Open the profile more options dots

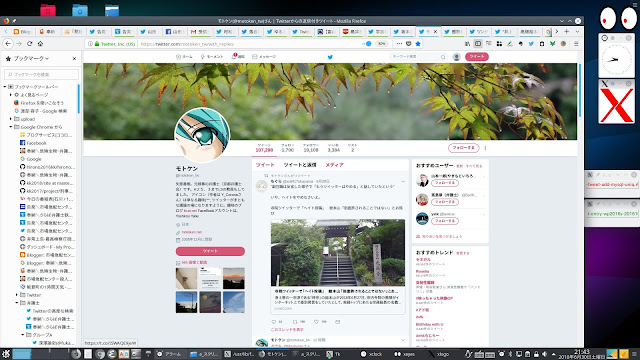485,148
